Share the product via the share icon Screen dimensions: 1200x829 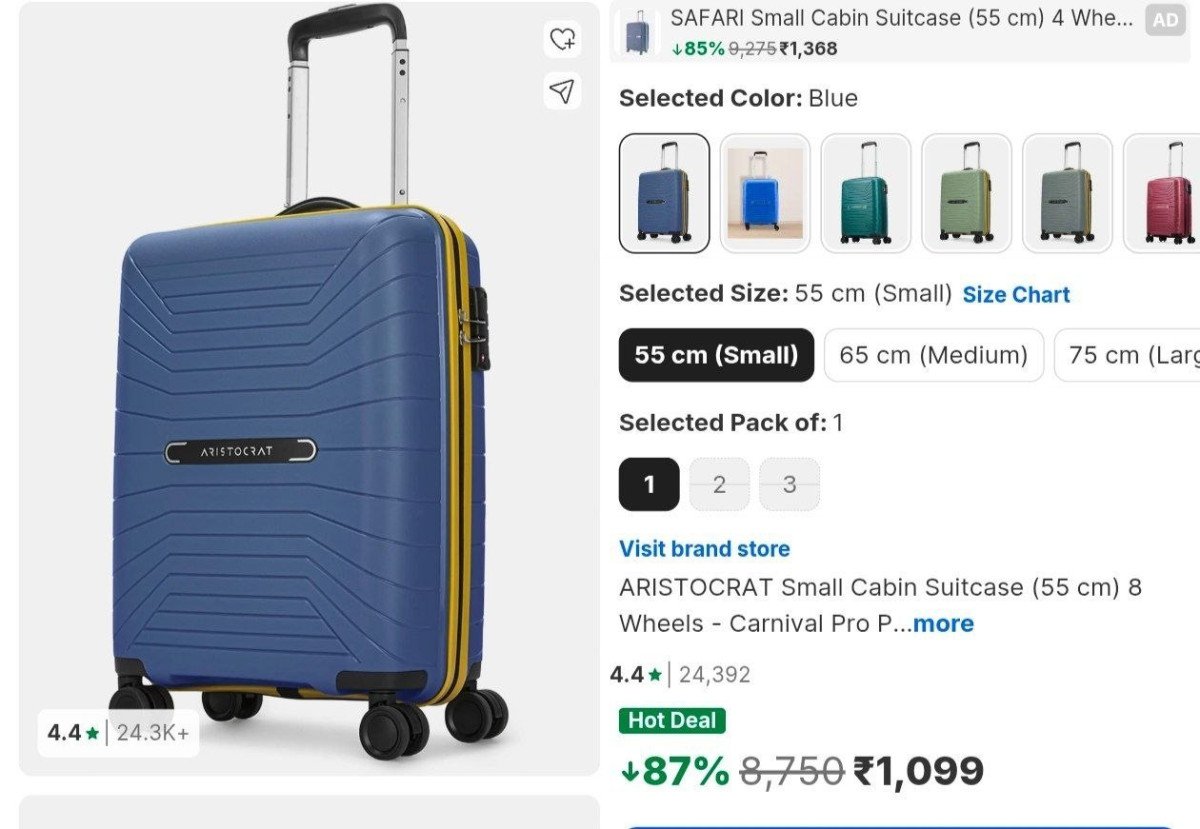[563, 90]
